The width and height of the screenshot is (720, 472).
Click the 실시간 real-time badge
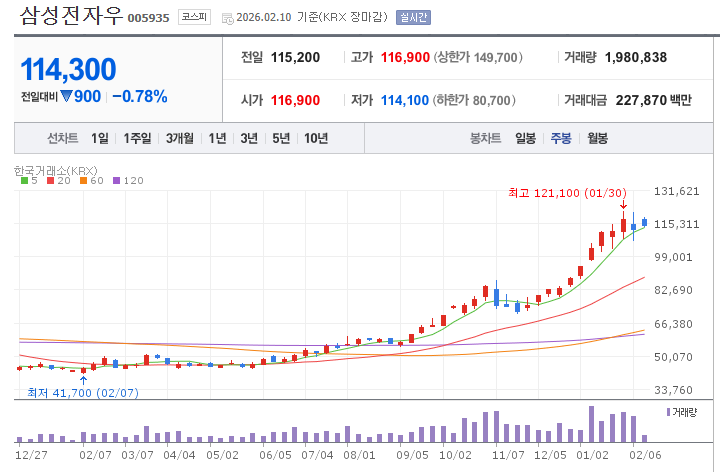[x=411, y=17]
